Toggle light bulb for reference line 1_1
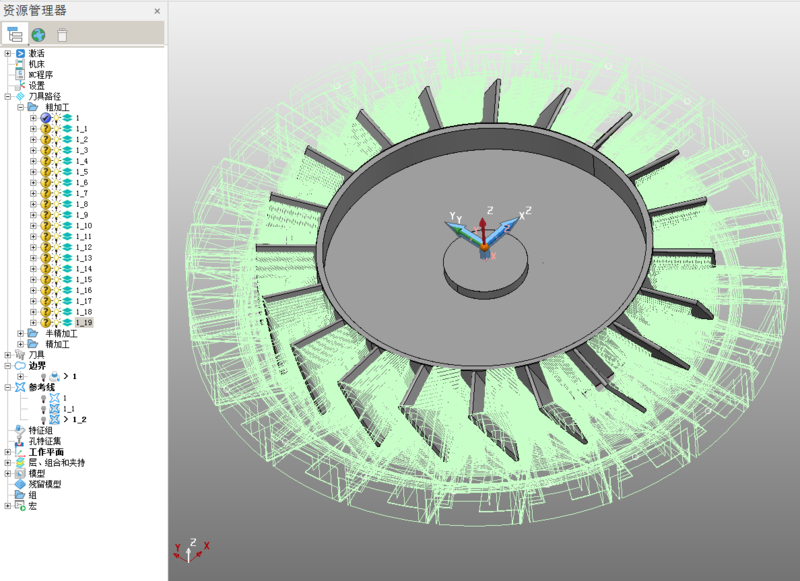Image resolution: width=800 pixels, height=581 pixels. pyautogui.click(x=43, y=409)
